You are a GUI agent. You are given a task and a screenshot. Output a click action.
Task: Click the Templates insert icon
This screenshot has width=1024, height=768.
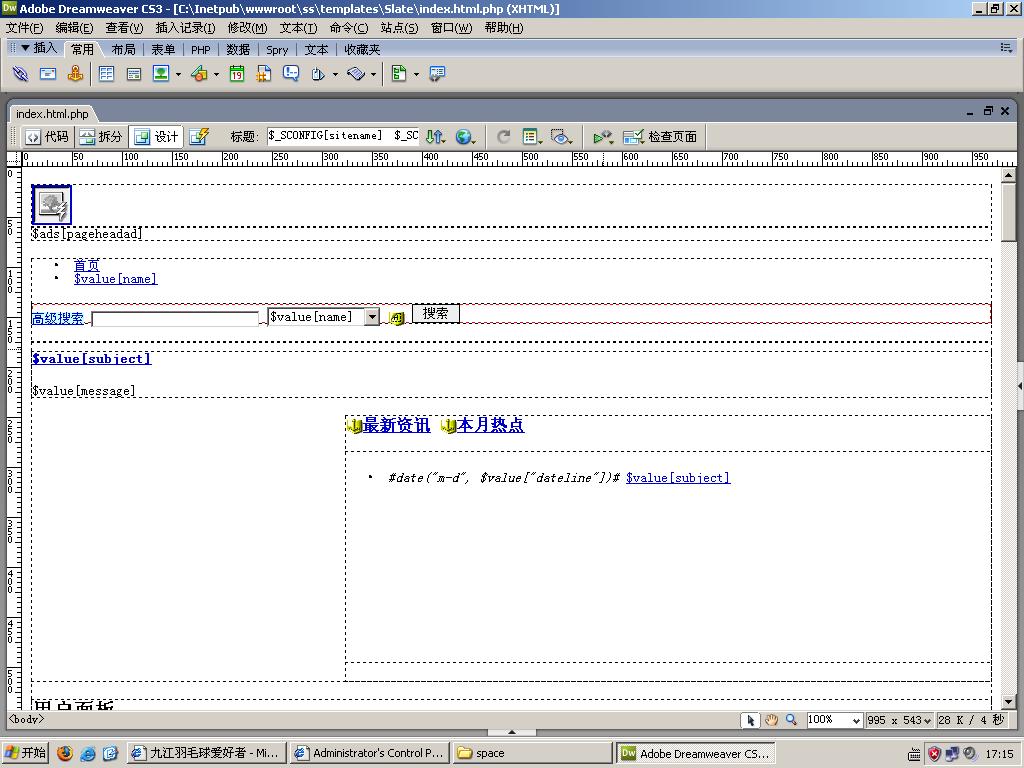pos(399,74)
